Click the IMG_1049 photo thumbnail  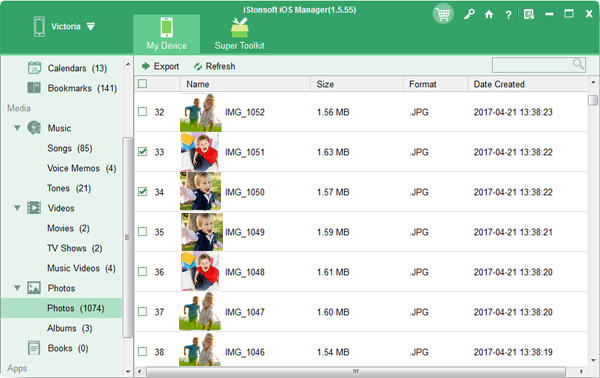pos(202,231)
